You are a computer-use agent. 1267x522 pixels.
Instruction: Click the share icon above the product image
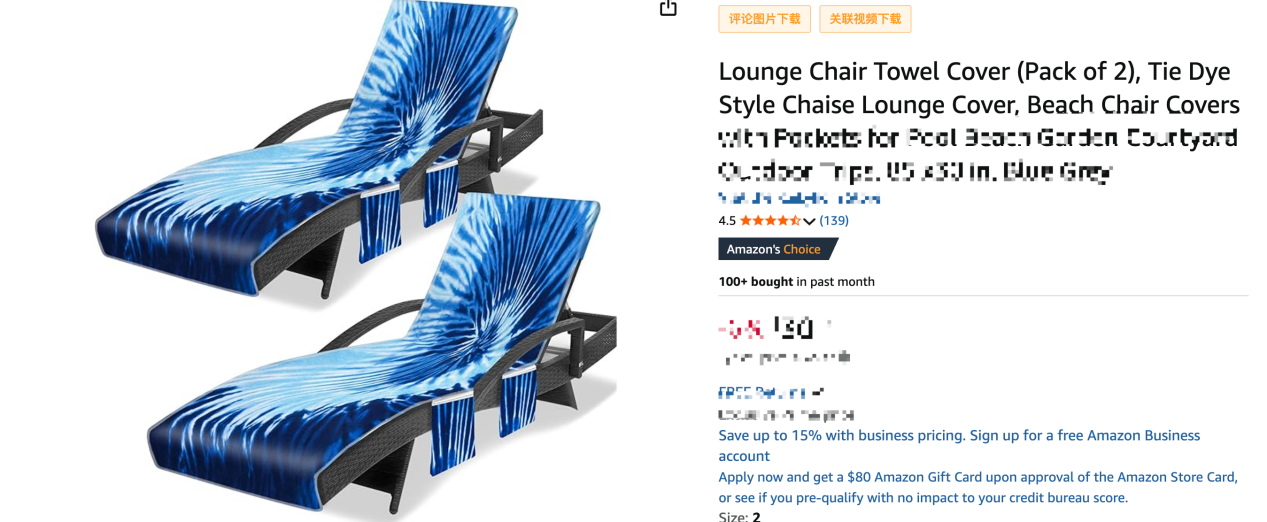pyautogui.click(x=668, y=8)
